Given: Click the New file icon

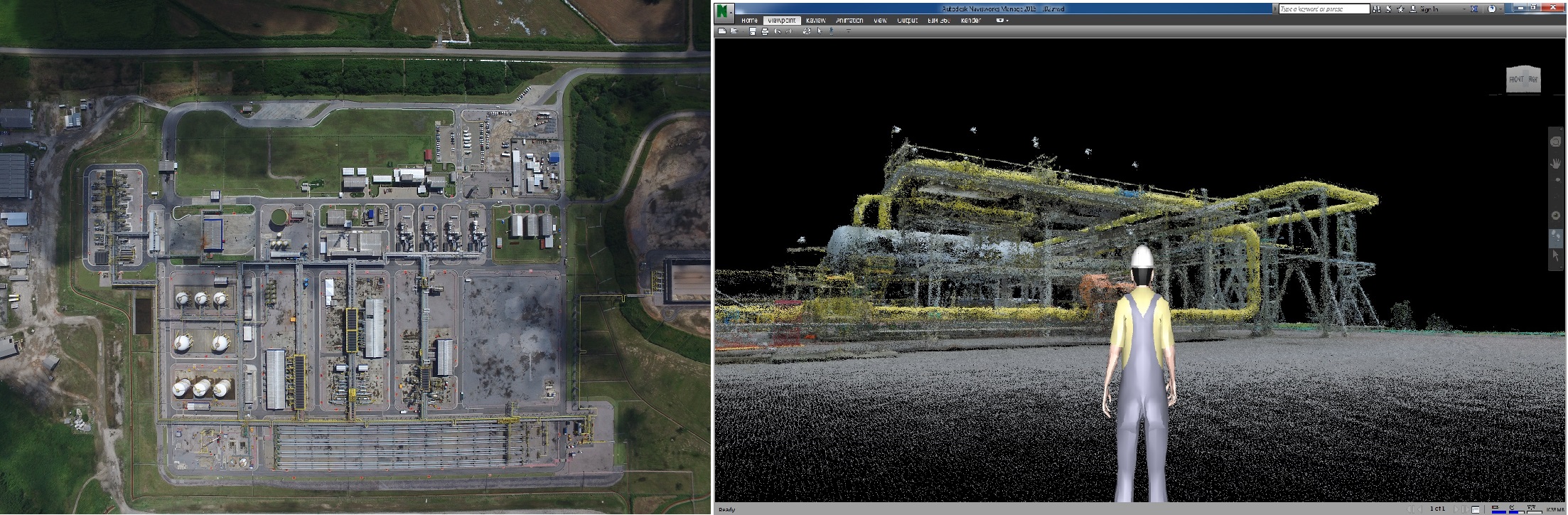Looking at the screenshot, I should [722, 31].
